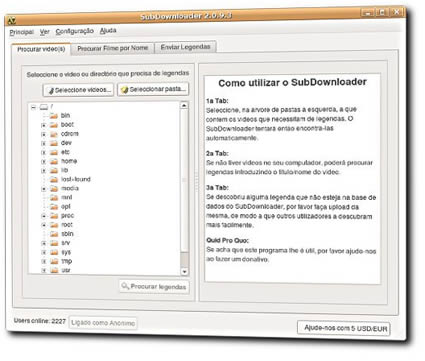Expand the home folder node
The width and height of the screenshot is (425, 361).
click(43, 162)
